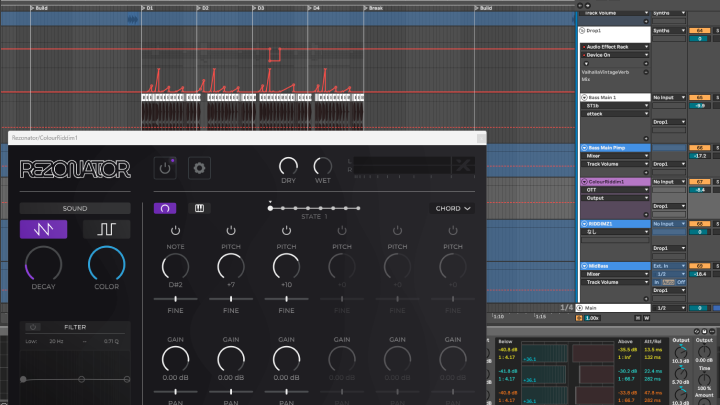Toggle power for the +10 pitch voice
Image resolution: width=720 pixels, height=405 pixels.
[x=287, y=230]
